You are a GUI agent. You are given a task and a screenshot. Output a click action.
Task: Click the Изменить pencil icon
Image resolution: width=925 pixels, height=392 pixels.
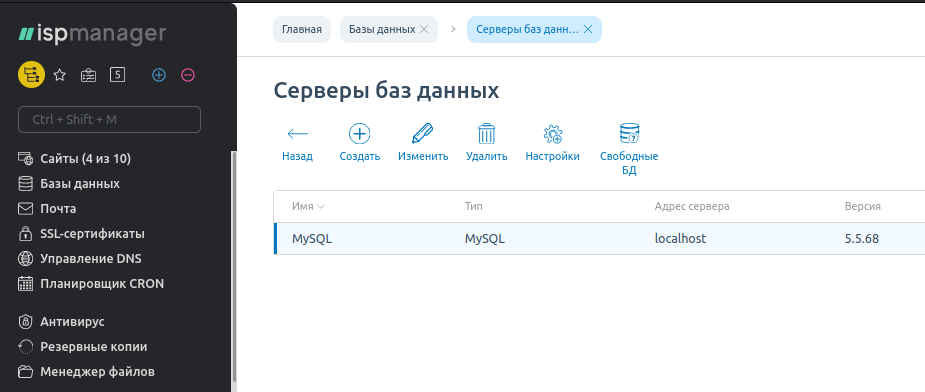[422, 134]
